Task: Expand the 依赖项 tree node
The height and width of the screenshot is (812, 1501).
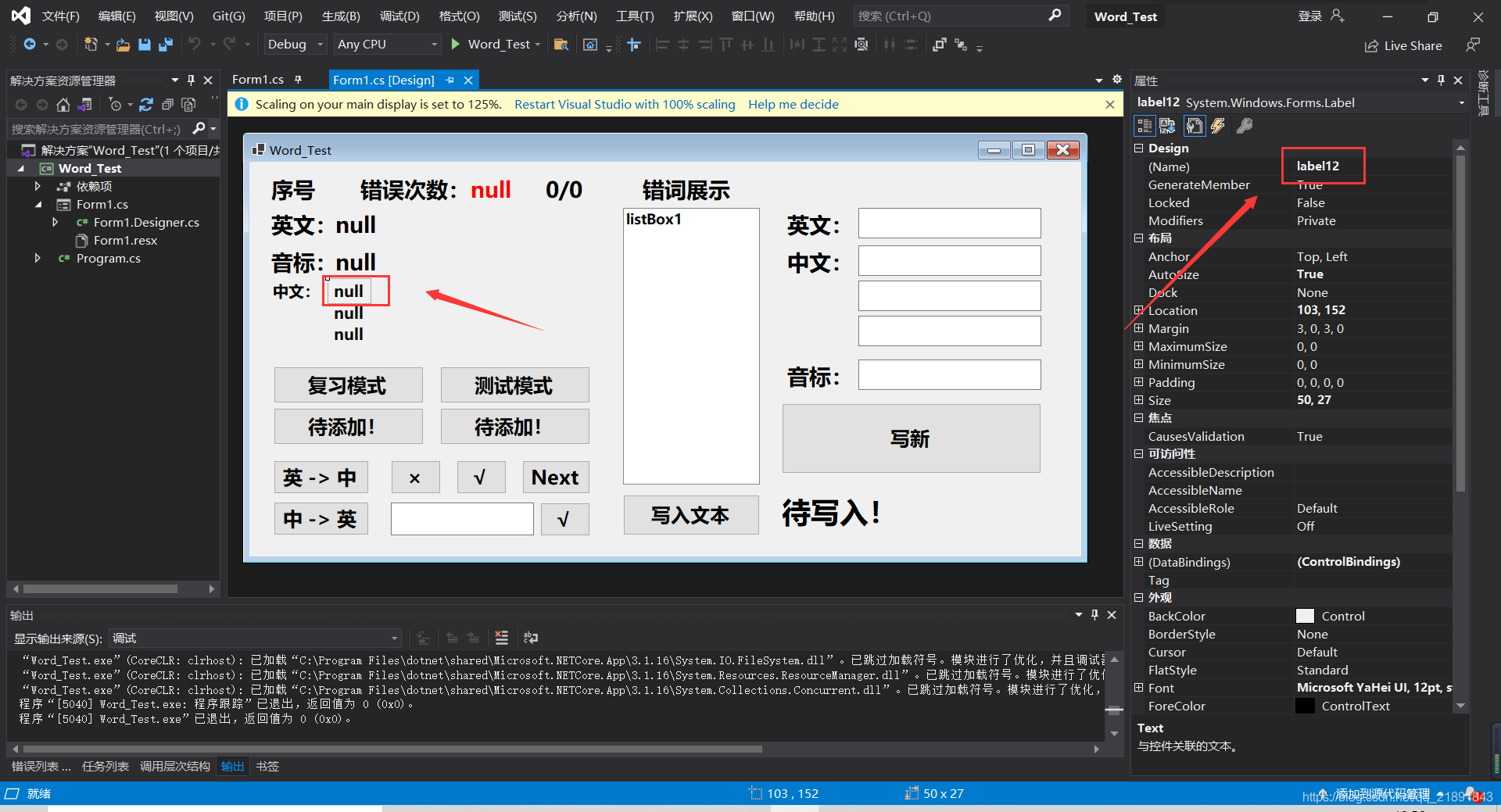Action: point(37,186)
